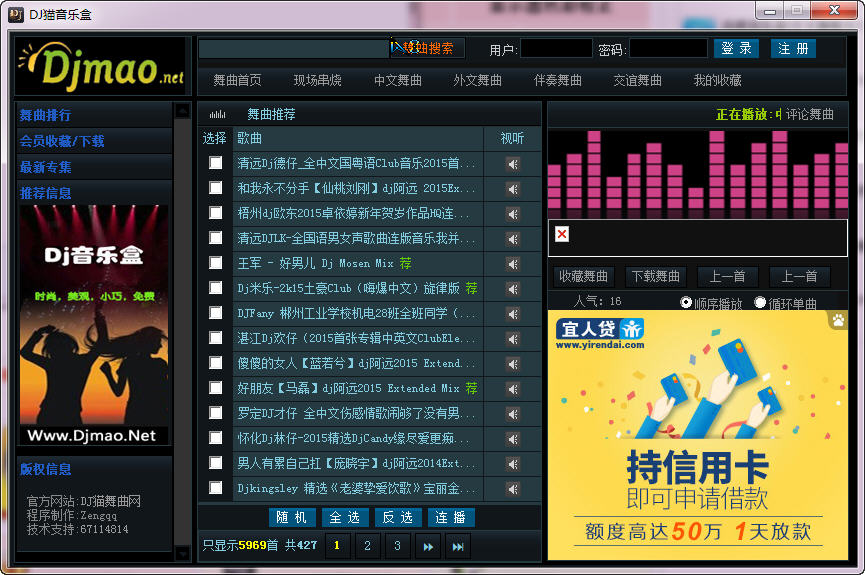
Task: Click speaker icon for 傻傻的女人
Action: click(513, 364)
